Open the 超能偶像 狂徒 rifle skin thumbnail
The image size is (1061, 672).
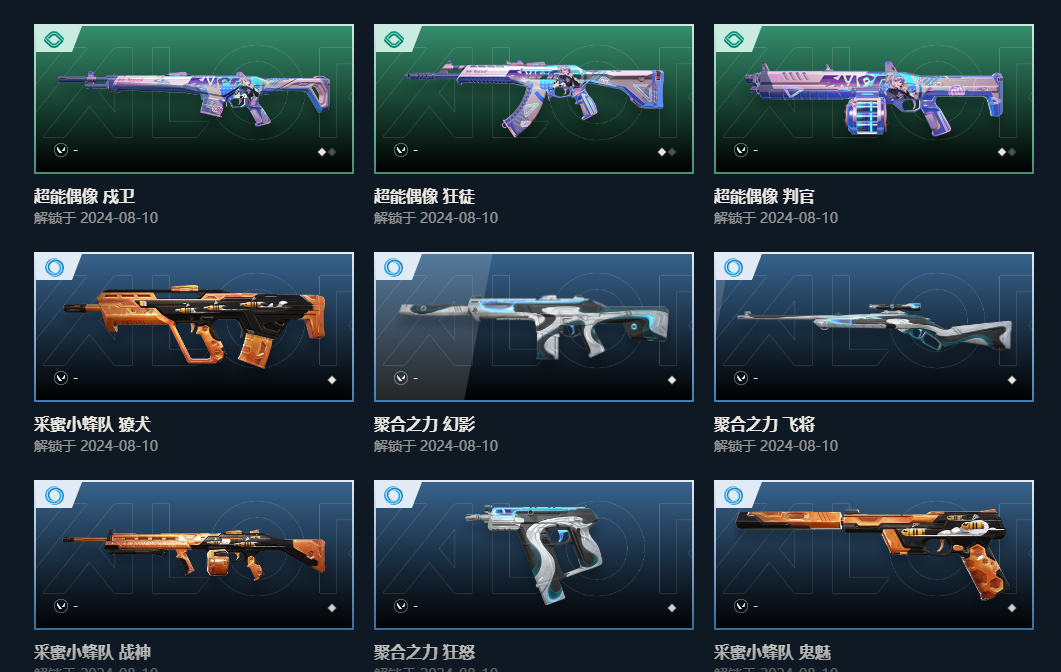tap(533, 97)
